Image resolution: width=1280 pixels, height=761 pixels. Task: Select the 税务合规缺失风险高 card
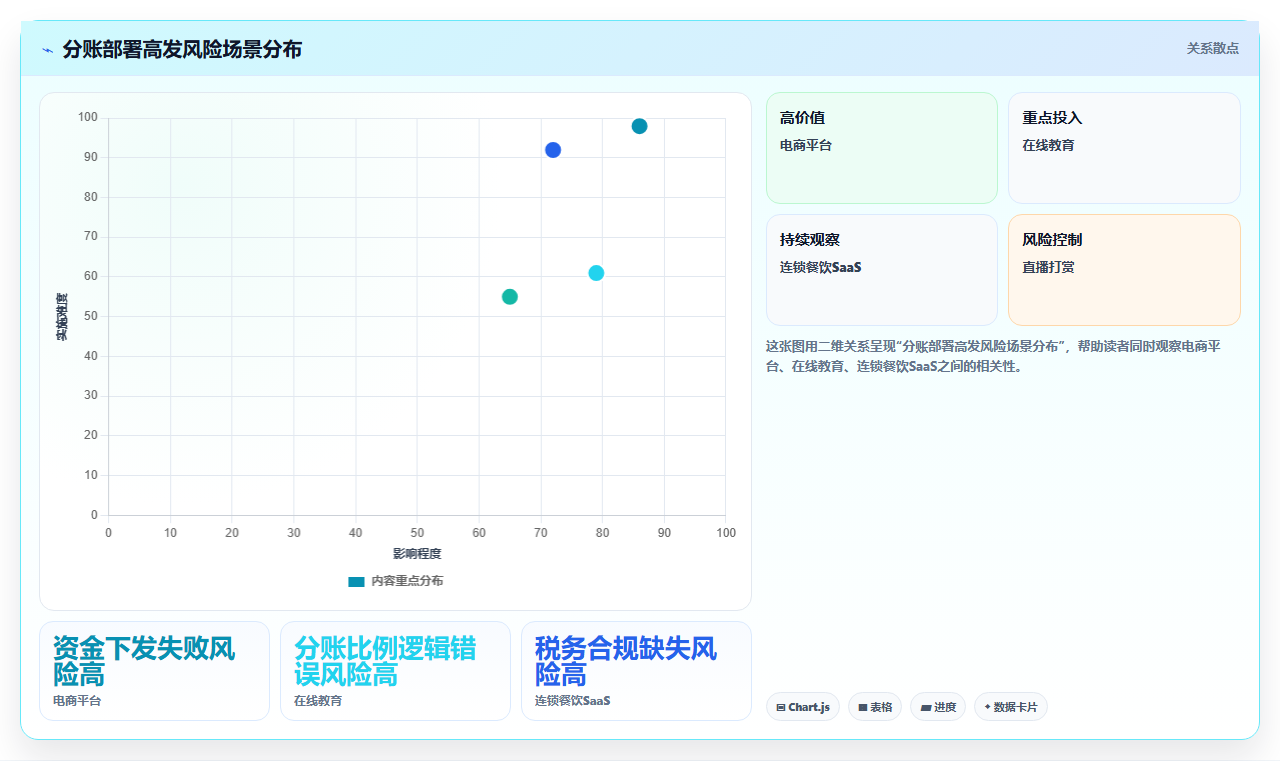[x=636, y=671]
